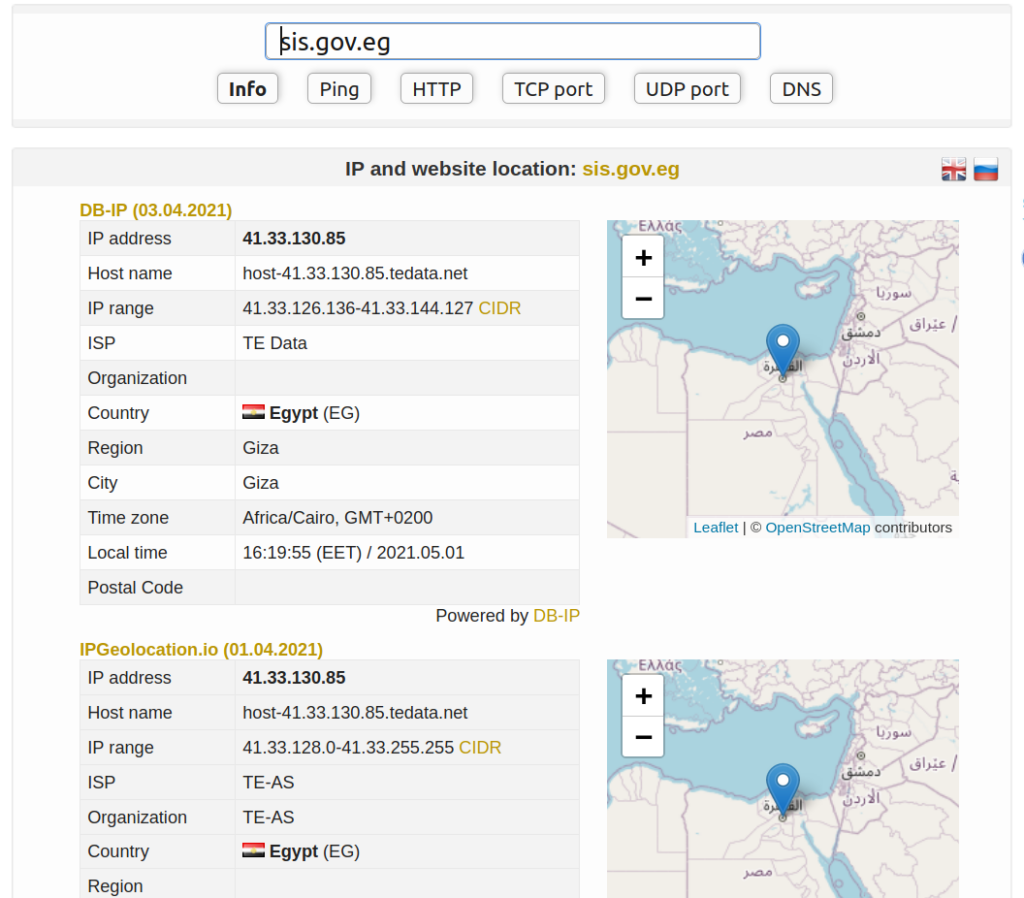Zoom out on the IPGeolocation.io map
Screen dimensions: 1024x898
coord(643,737)
